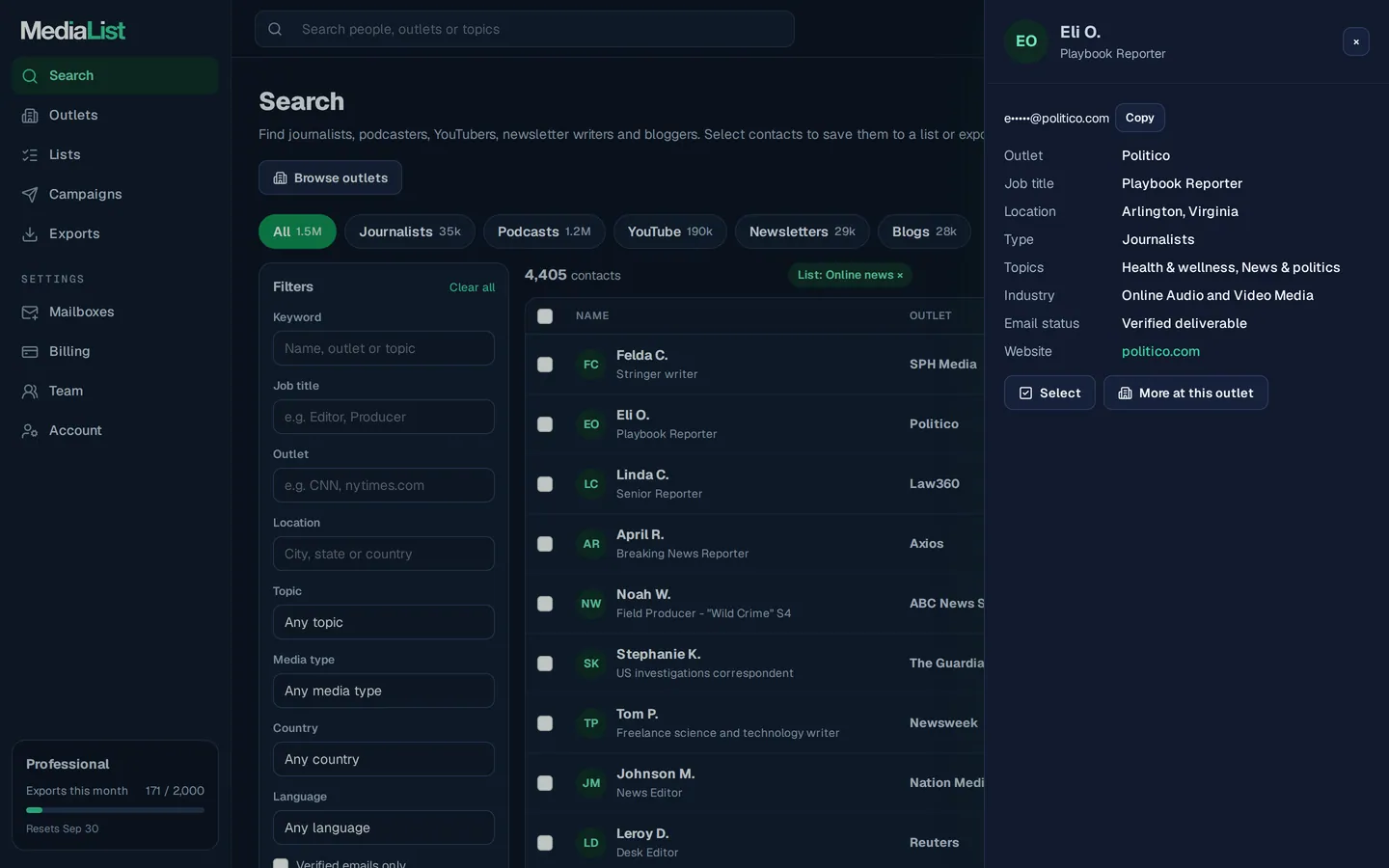Open the Billing card icon
This screenshot has width=1389, height=868.
coord(30,351)
